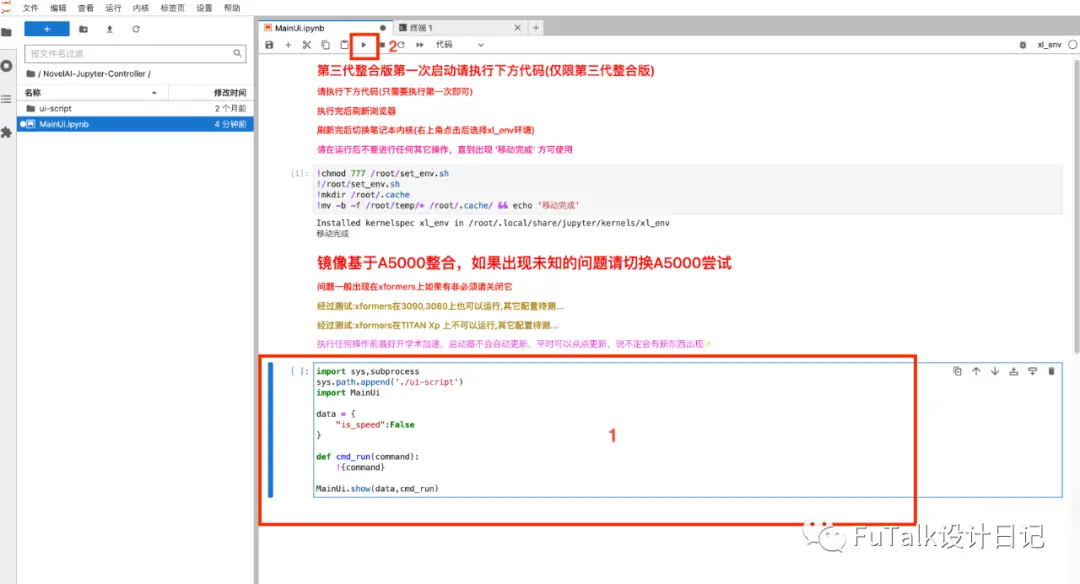Open the extension manager puzzle icon
The height and width of the screenshot is (584, 1080).
point(7,132)
